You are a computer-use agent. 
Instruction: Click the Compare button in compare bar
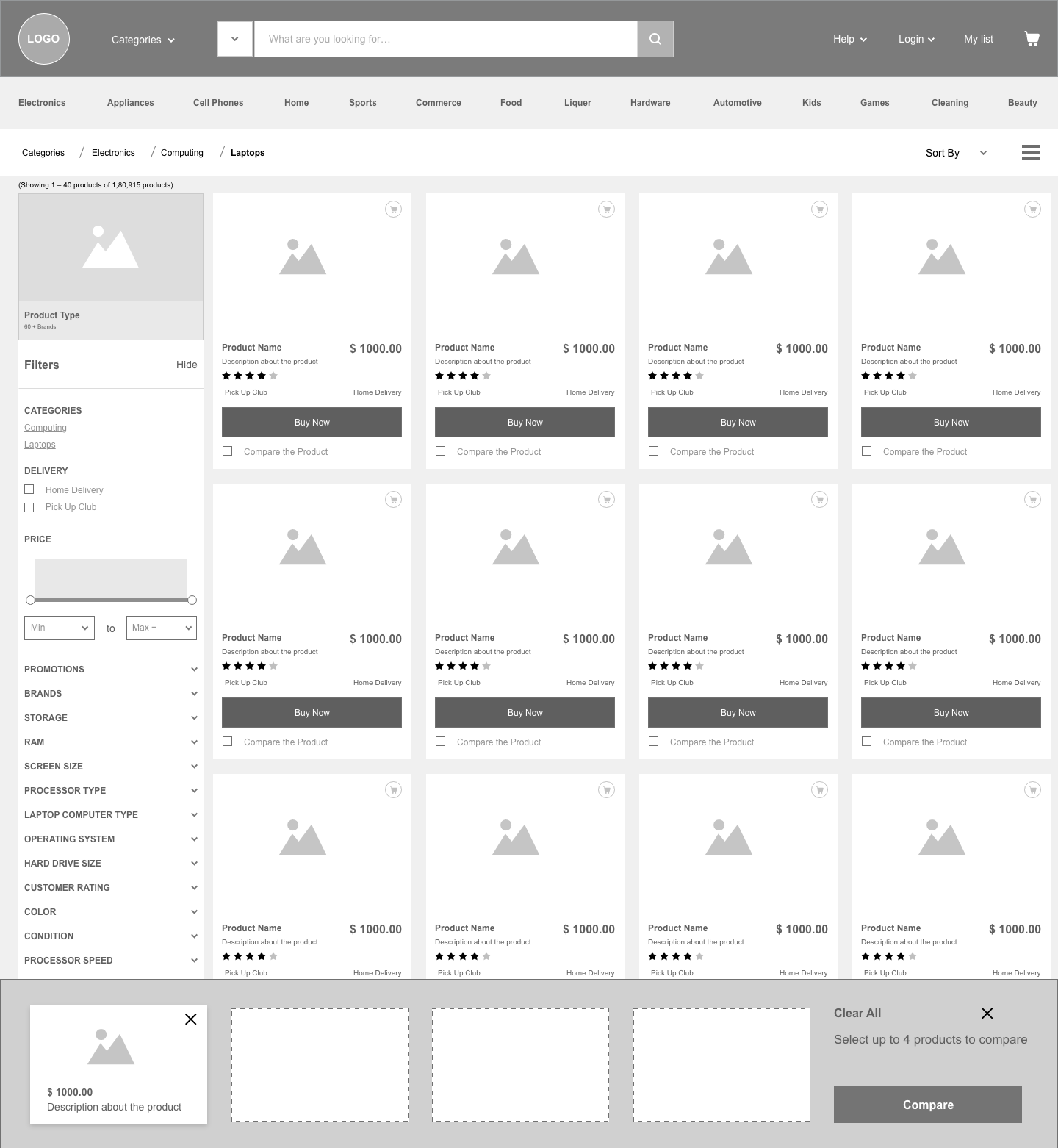928,1105
